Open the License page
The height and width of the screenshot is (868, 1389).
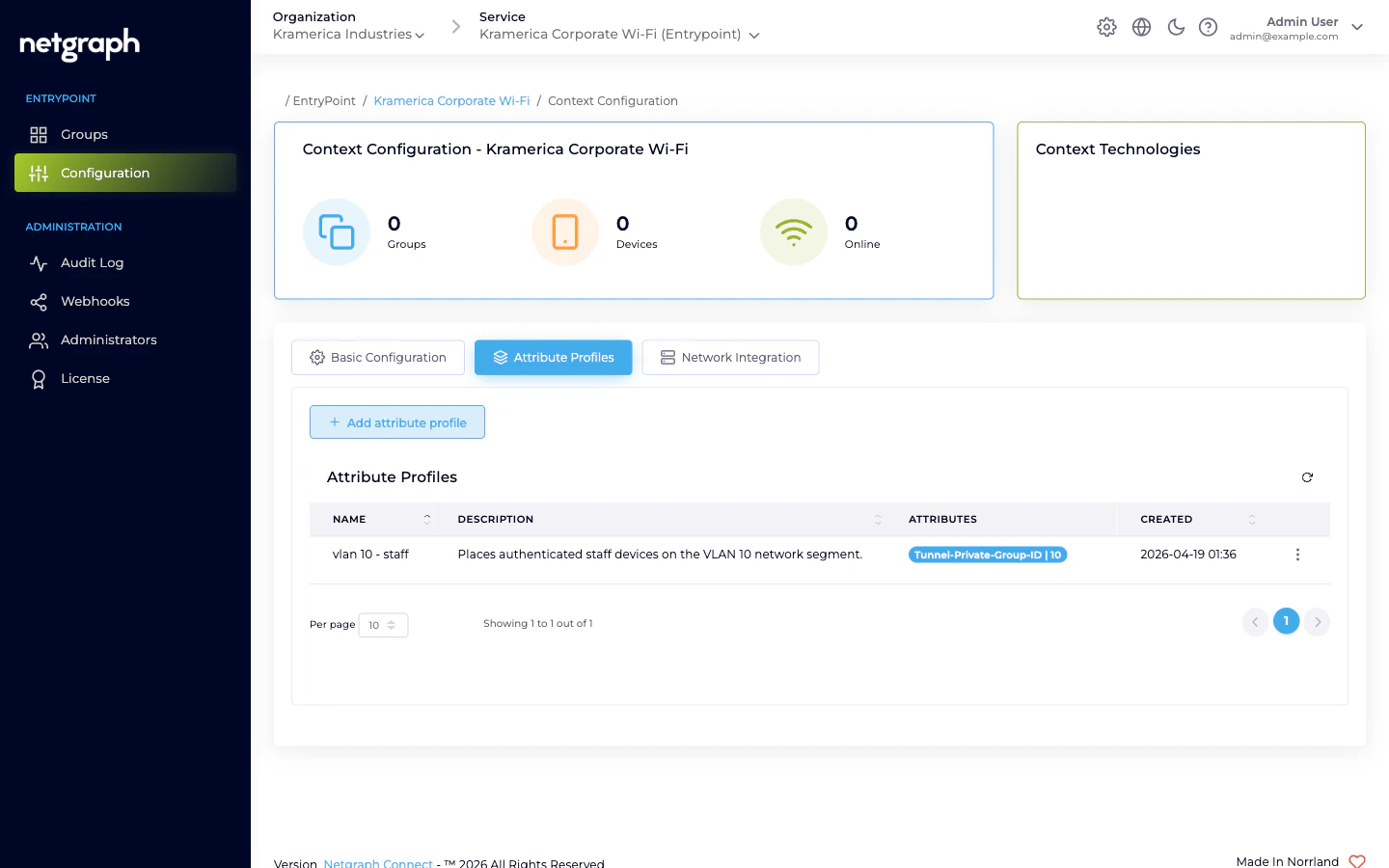125,378
